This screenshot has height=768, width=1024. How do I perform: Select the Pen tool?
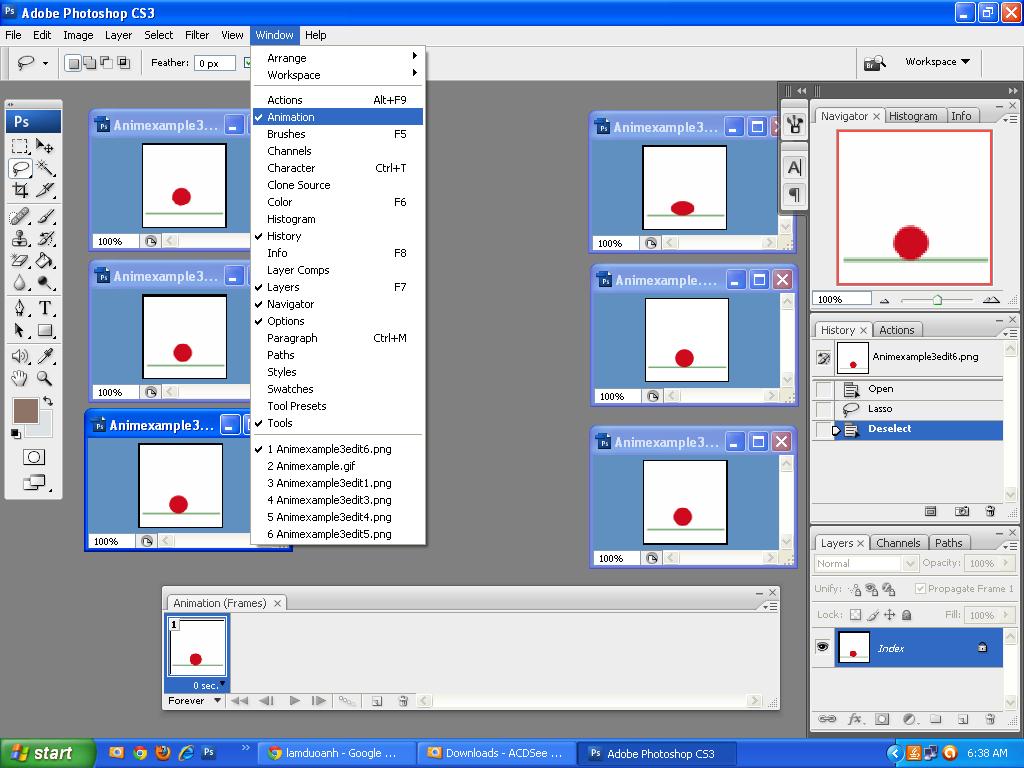[20, 308]
